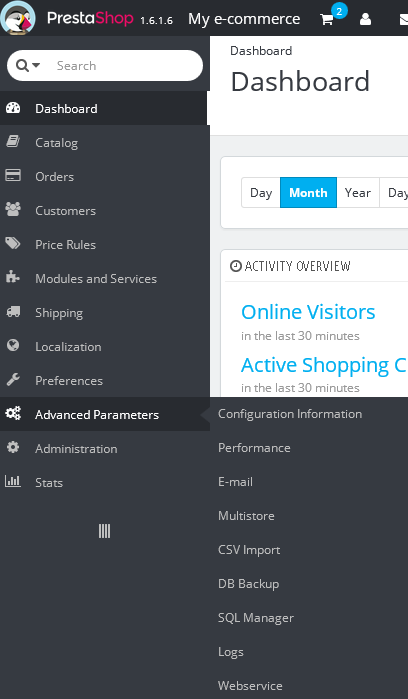Click the Localization globe icon
Image resolution: width=408 pixels, height=699 pixels.
click(13, 345)
